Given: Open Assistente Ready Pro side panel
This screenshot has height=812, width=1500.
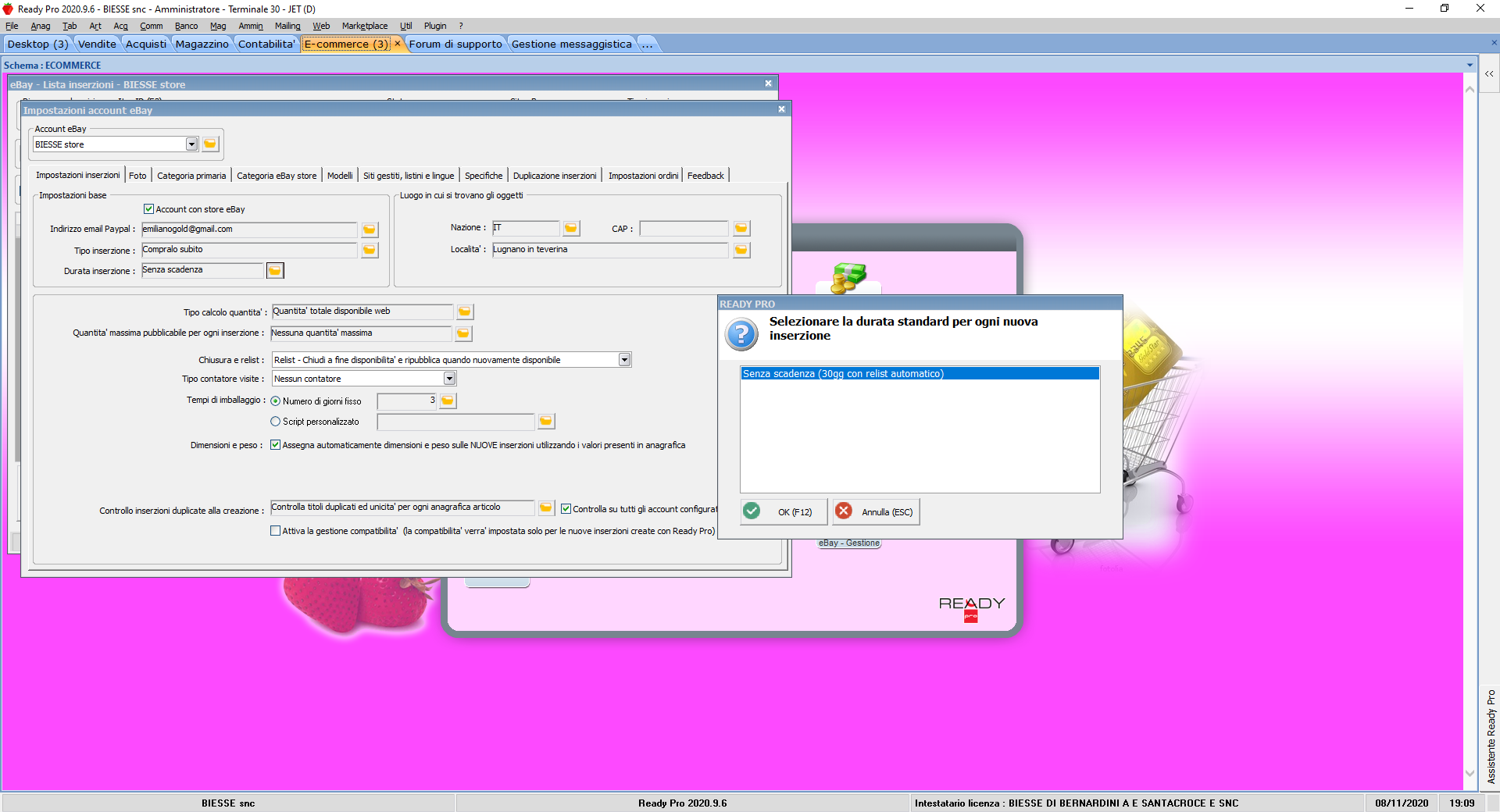Looking at the screenshot, I should 1491,736.
